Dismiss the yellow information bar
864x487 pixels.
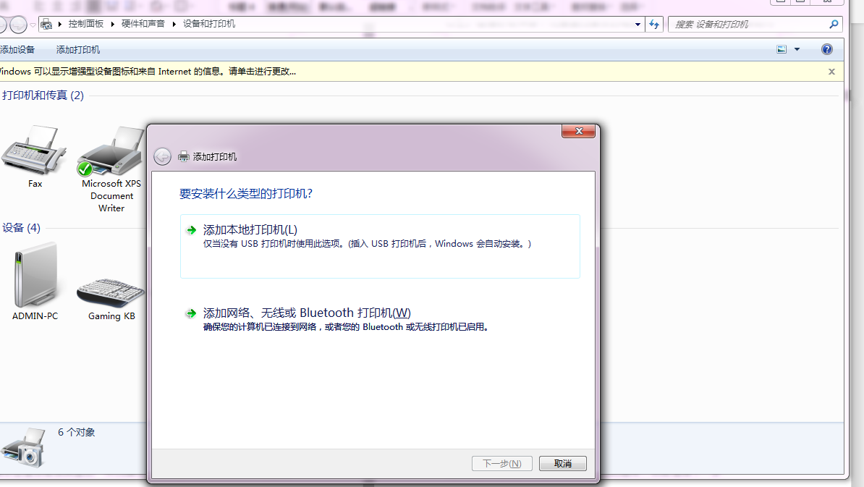pos(831,72)
